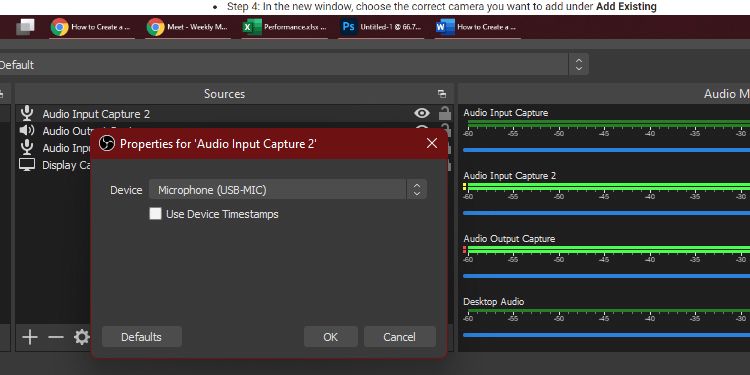The image size is (750, 375).
Task: Enable the Use Device Timestamps checkbox
Action: (155, 214)
